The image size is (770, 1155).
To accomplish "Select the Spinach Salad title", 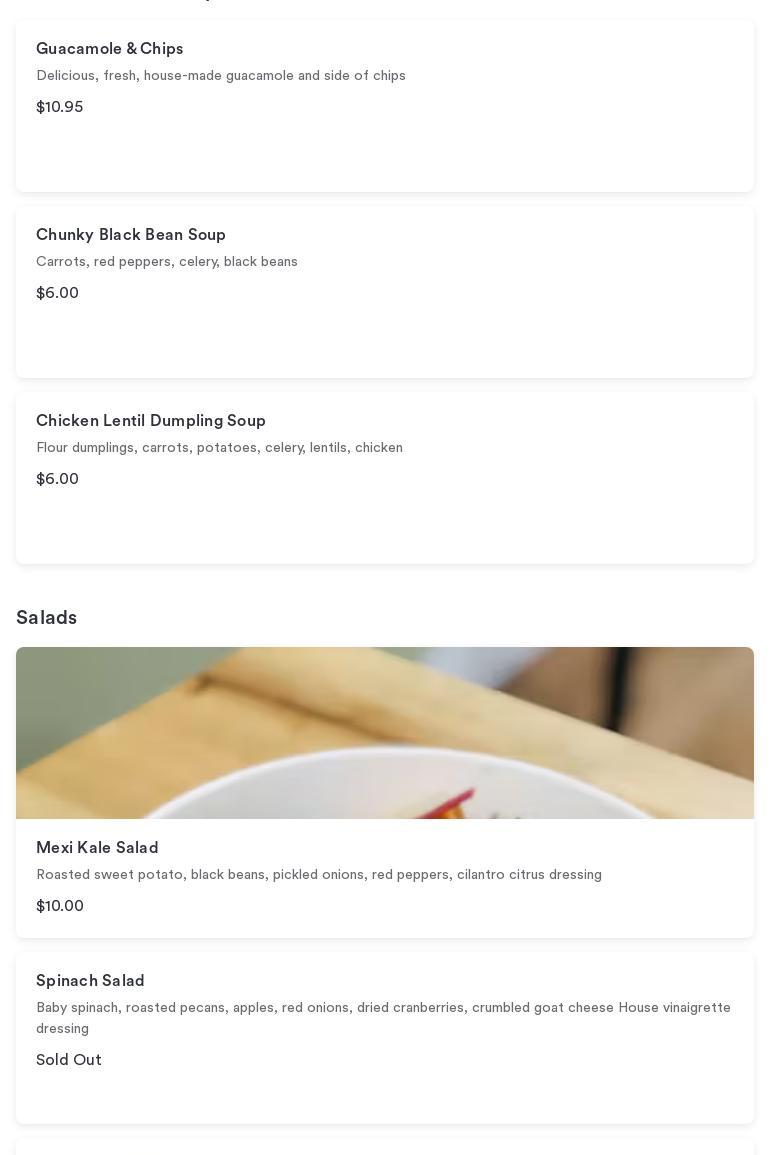I will [x=90, y=981].
